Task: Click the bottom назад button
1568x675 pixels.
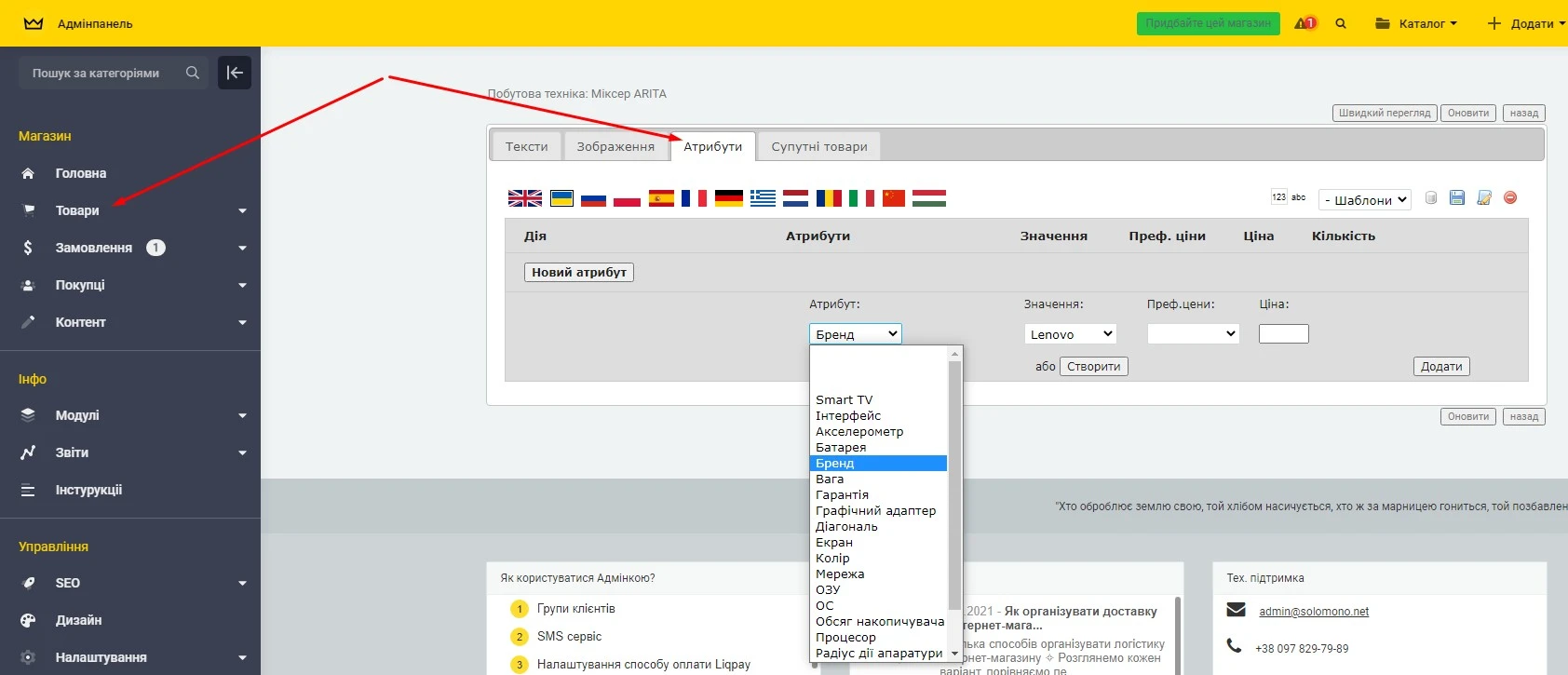Action: (1524, 416)
